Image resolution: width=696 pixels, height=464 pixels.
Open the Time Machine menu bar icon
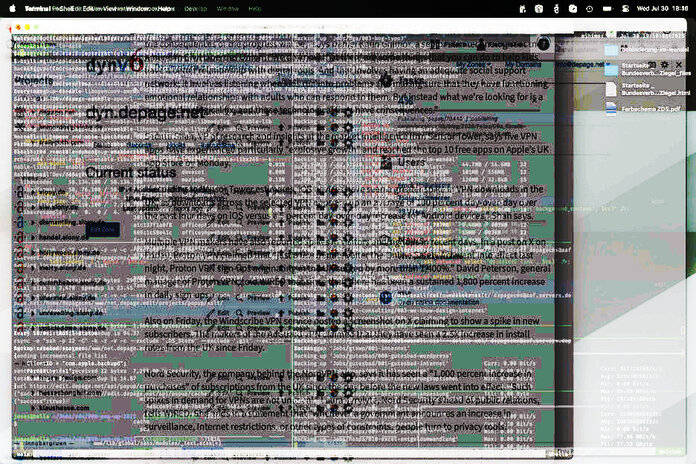589,8
